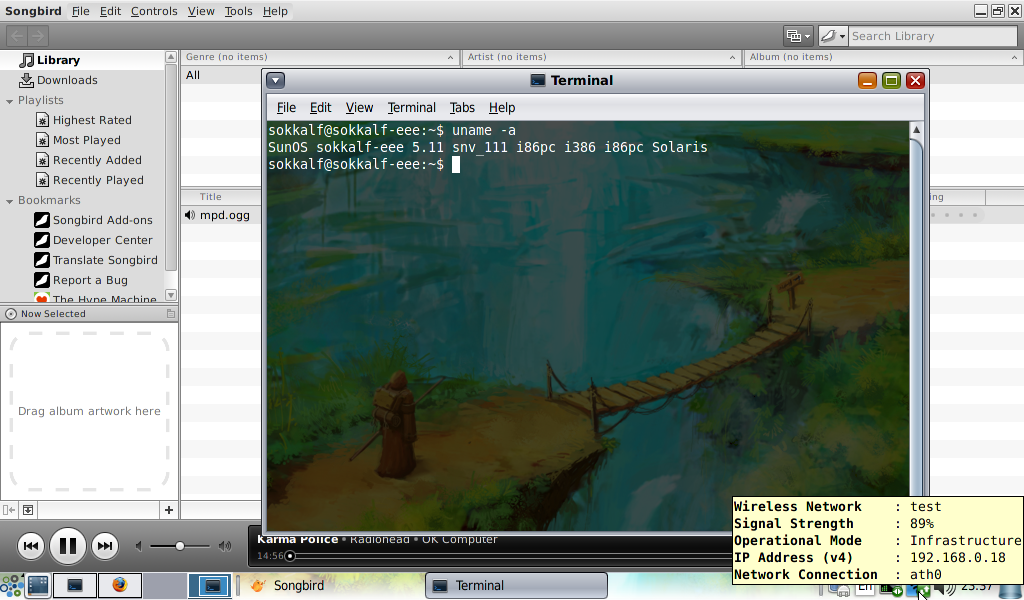Open the Report a Bug bookmark
Screen dimensions: 1024x600
tap(90, 280)
